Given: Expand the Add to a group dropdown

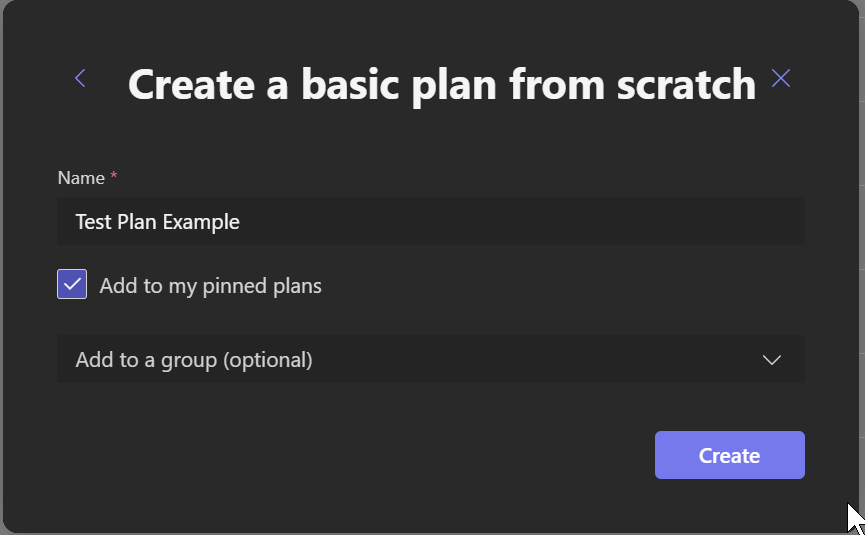Looking at the screenshot, I should click(x=431, y=359).
